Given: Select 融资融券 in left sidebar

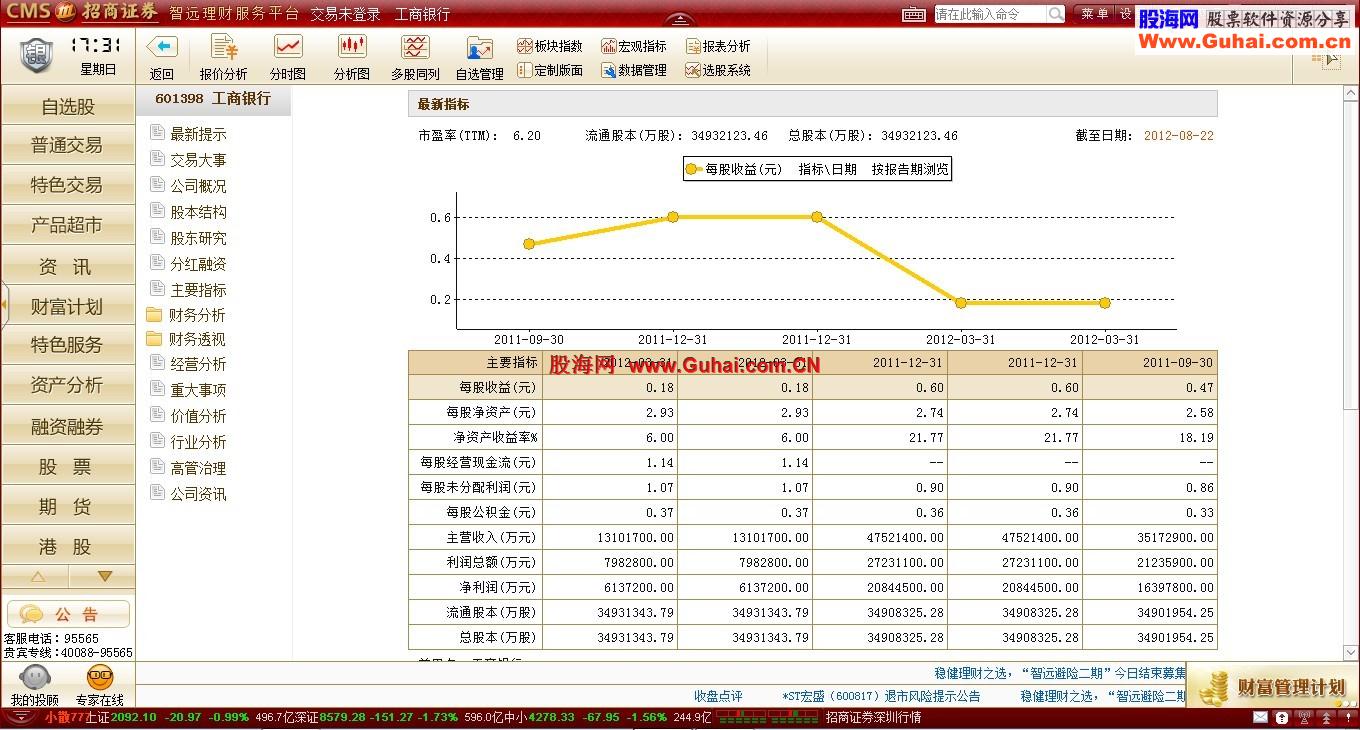Looking at the screenshot, I should point(68,426).
